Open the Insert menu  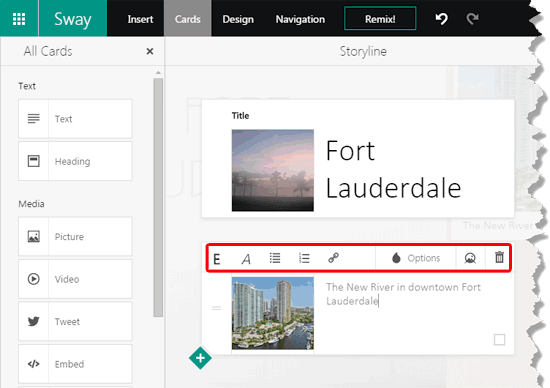tap(140, 19)
